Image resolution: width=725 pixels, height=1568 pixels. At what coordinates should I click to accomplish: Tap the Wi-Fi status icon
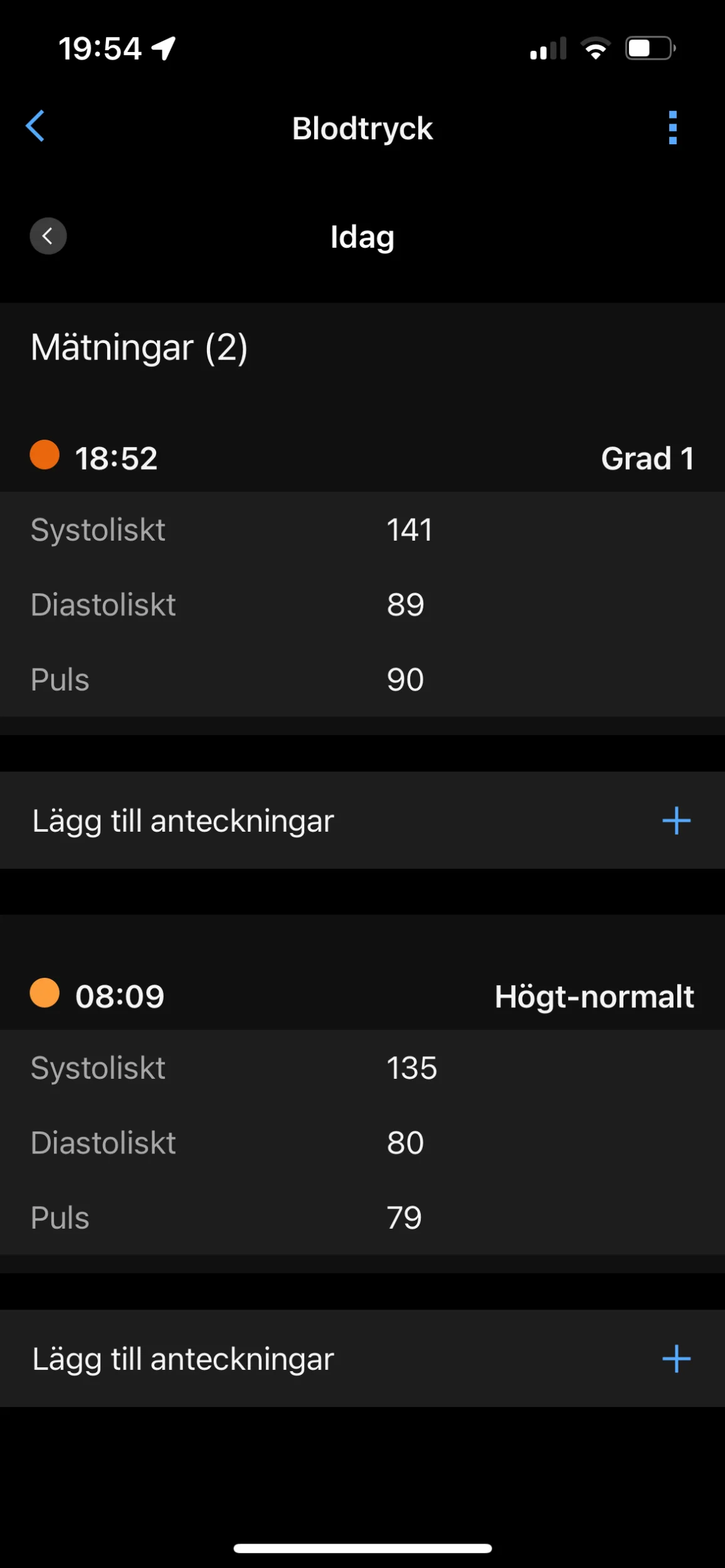(595, 48)
